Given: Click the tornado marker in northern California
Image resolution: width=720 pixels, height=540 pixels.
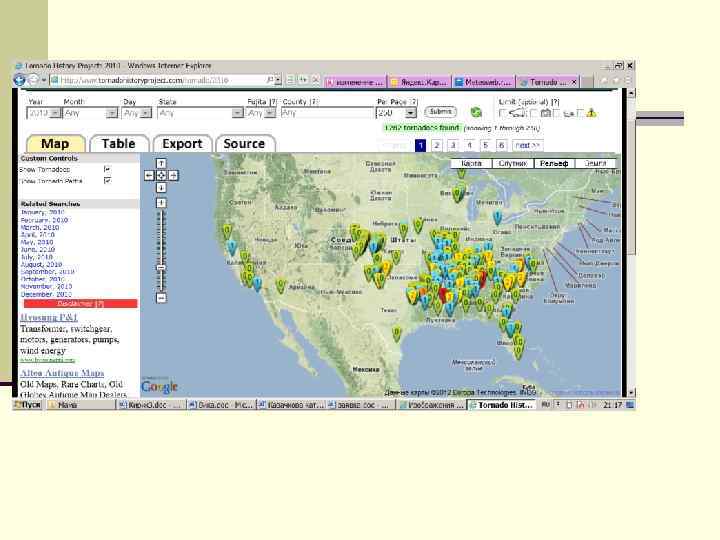Looking at the screenshot, I should (227, 231).
